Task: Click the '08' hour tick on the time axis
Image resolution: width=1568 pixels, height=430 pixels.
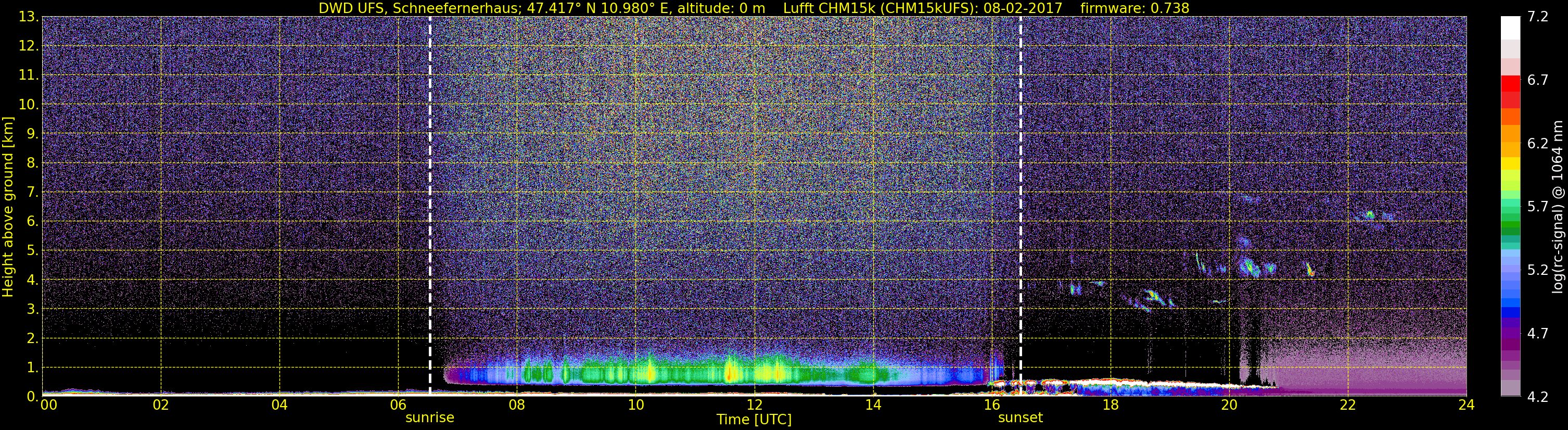Action: pos(517,405)
